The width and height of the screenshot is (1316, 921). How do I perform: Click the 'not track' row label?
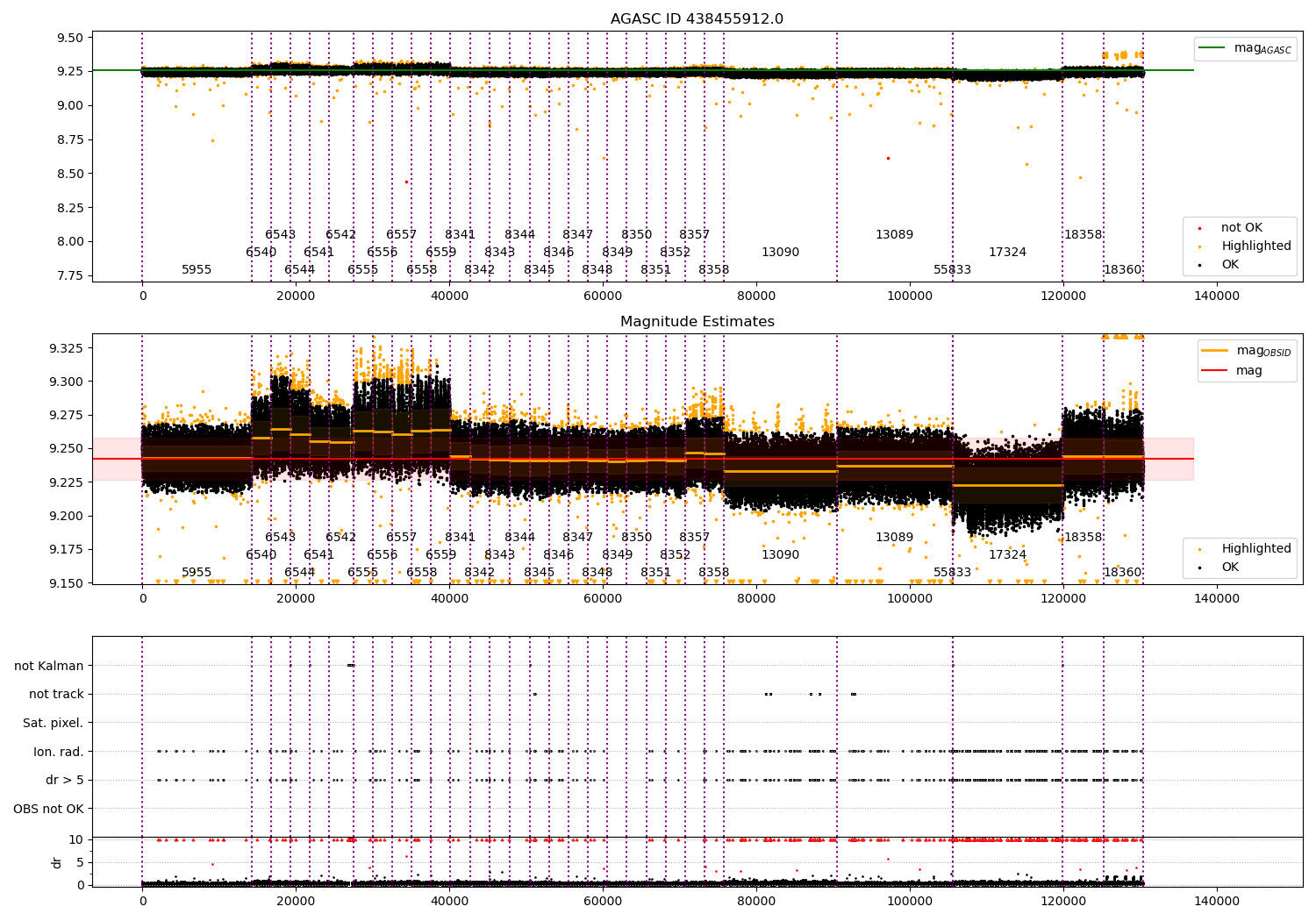click(56, 694)
